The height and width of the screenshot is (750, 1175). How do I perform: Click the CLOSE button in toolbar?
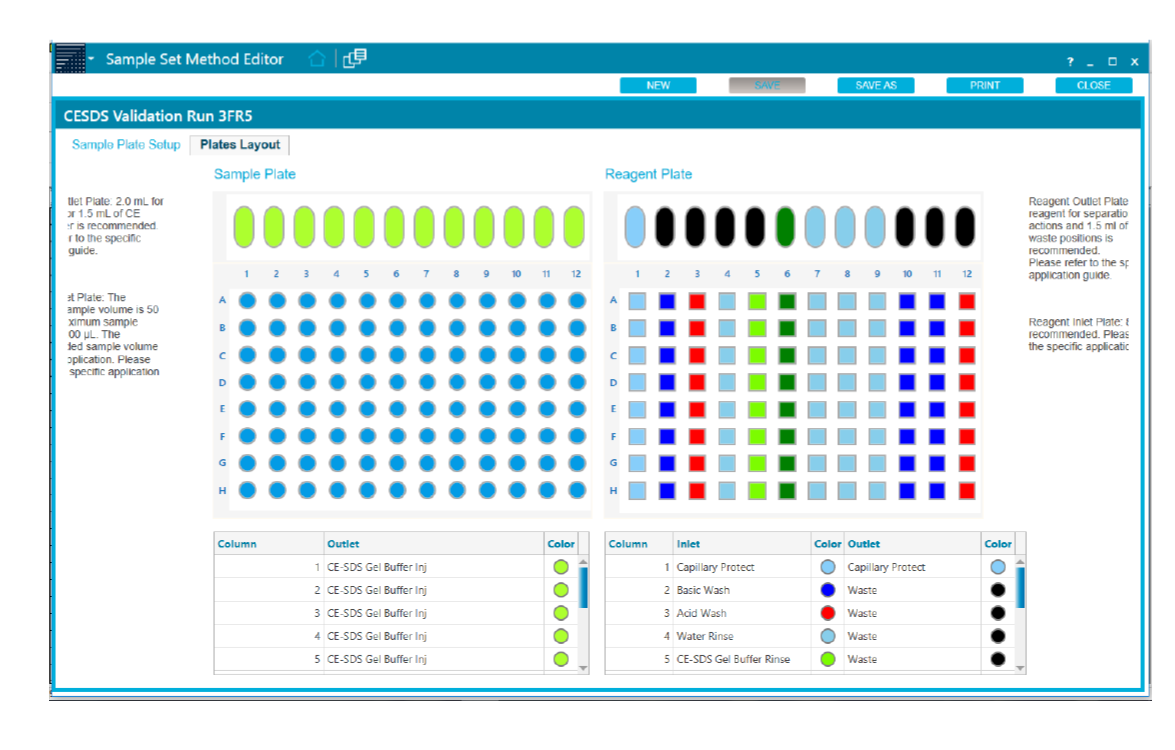click(x=1093, y=86)
